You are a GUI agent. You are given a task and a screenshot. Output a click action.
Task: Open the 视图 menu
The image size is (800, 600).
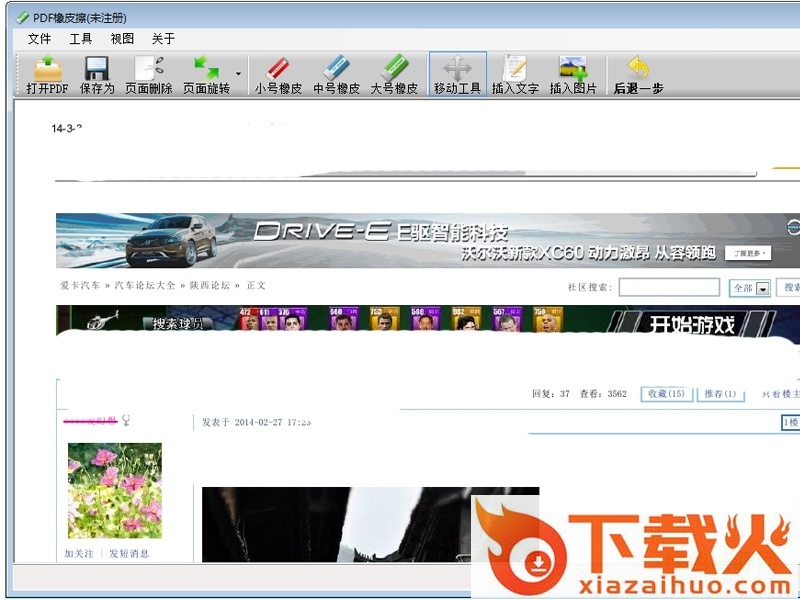(122, 39)
